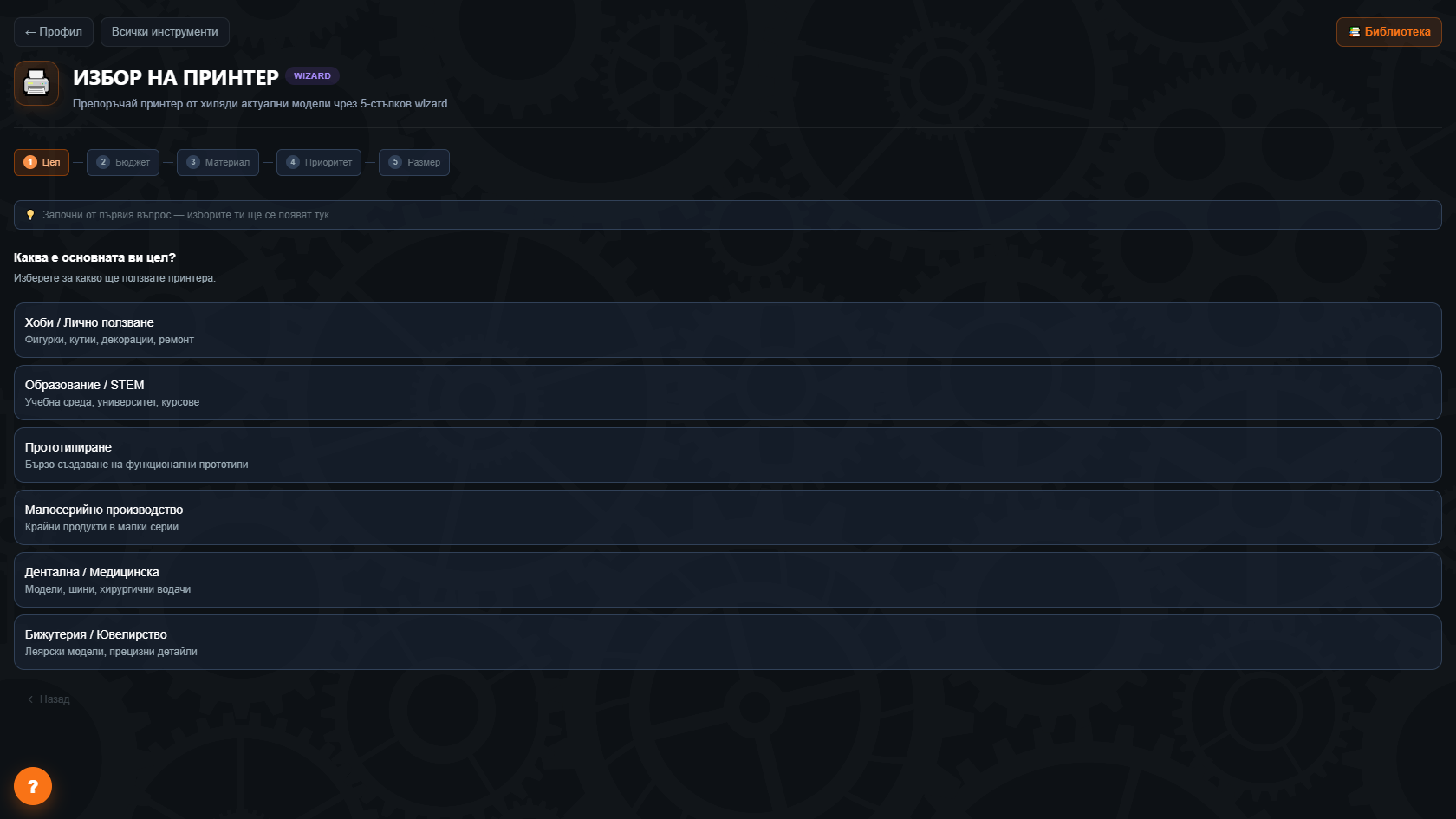This screenshot has height=819, width=1456.
Task: Click step number 1 circle for Цел
Action: 30,162
